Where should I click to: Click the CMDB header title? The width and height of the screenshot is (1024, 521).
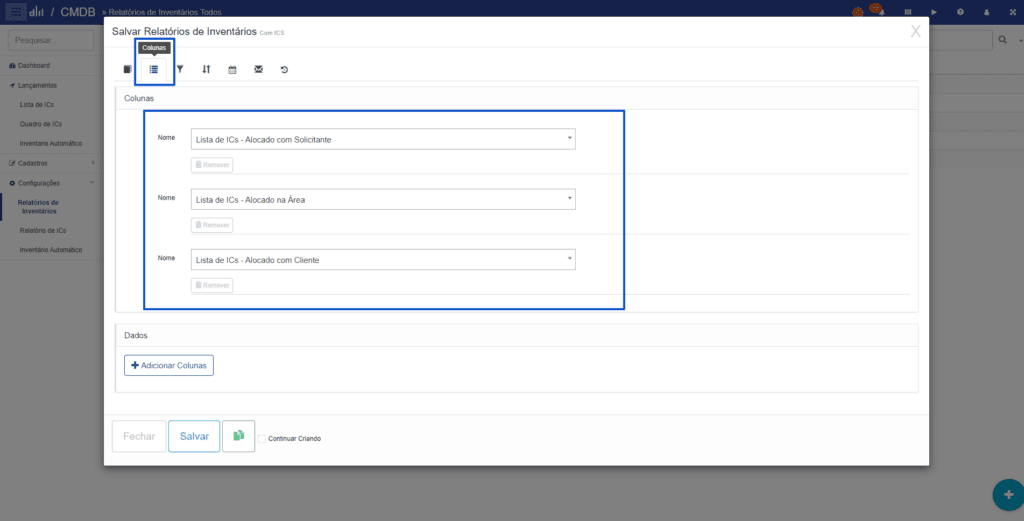pyautogui.click(x=78, y=12)
